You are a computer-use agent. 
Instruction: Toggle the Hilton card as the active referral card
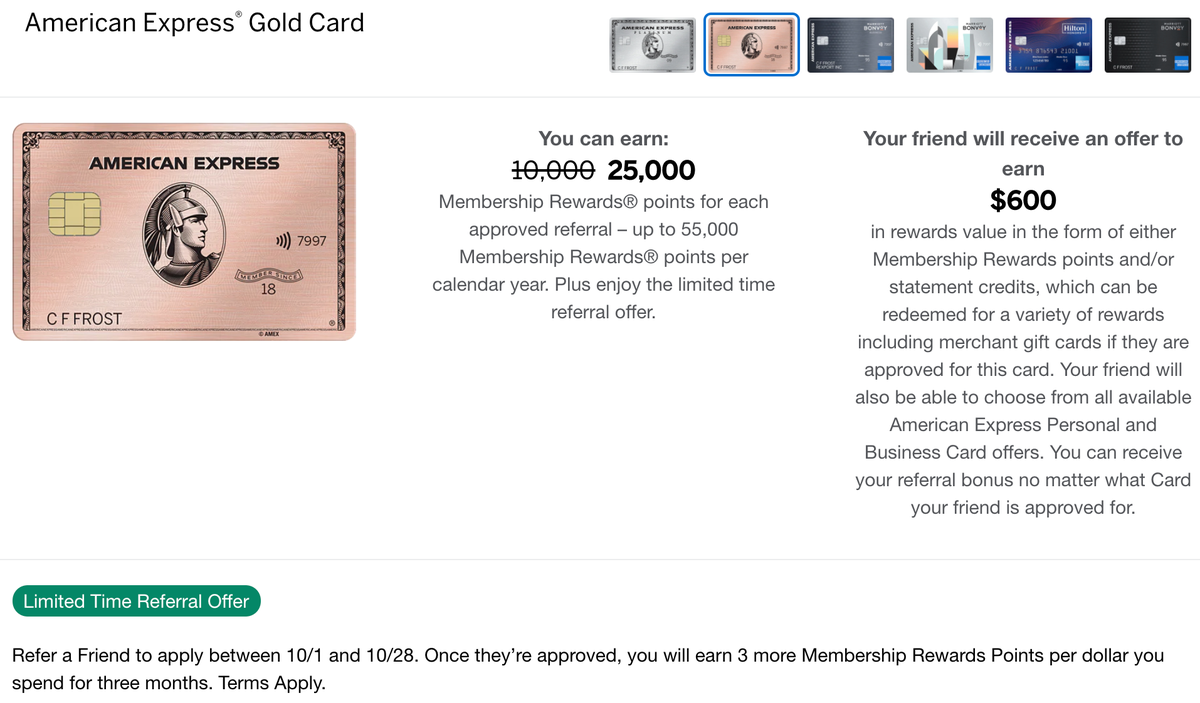(1048, 45)
